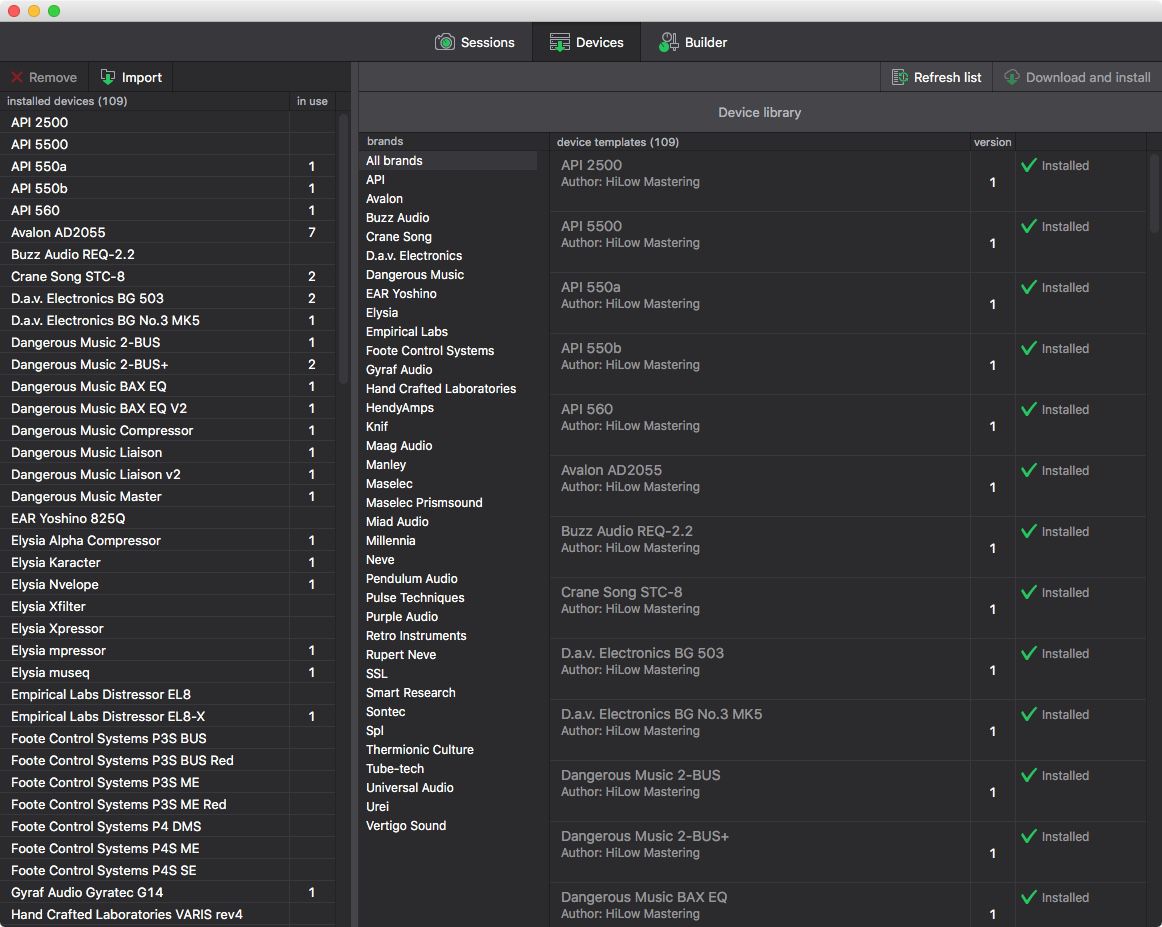
Task: Click the green checkmark beside API 560 template
Action: pos(1029,409)
